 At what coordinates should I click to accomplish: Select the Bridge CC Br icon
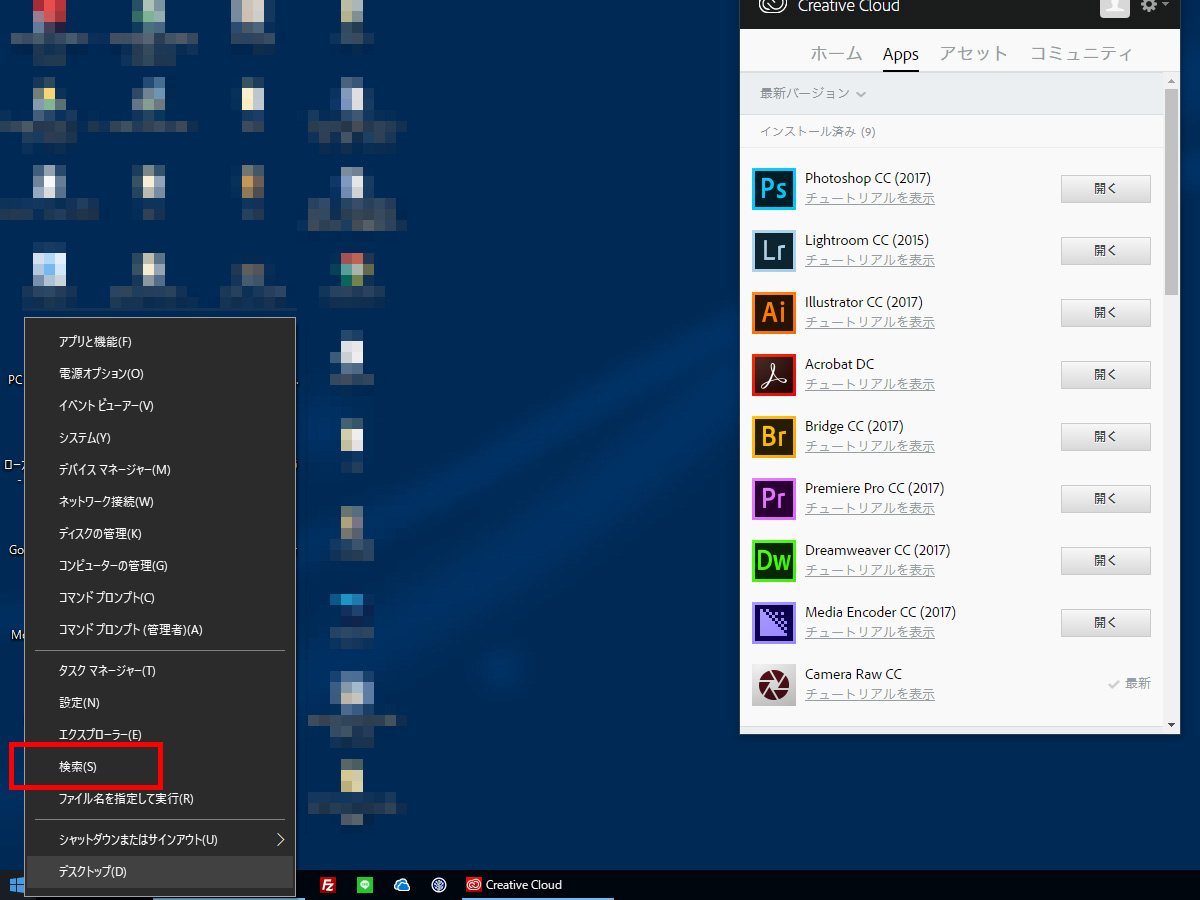tap(773, 437)
